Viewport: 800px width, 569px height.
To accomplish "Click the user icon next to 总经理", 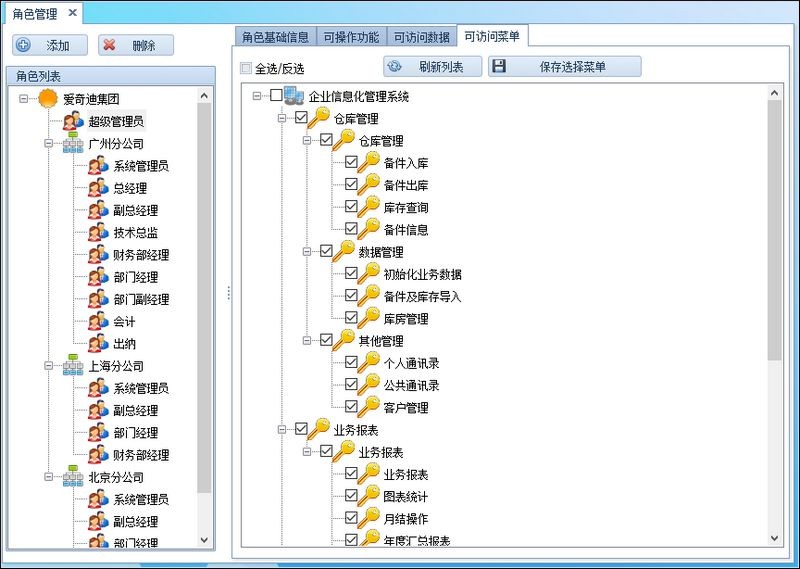I will tap(98, 188).
